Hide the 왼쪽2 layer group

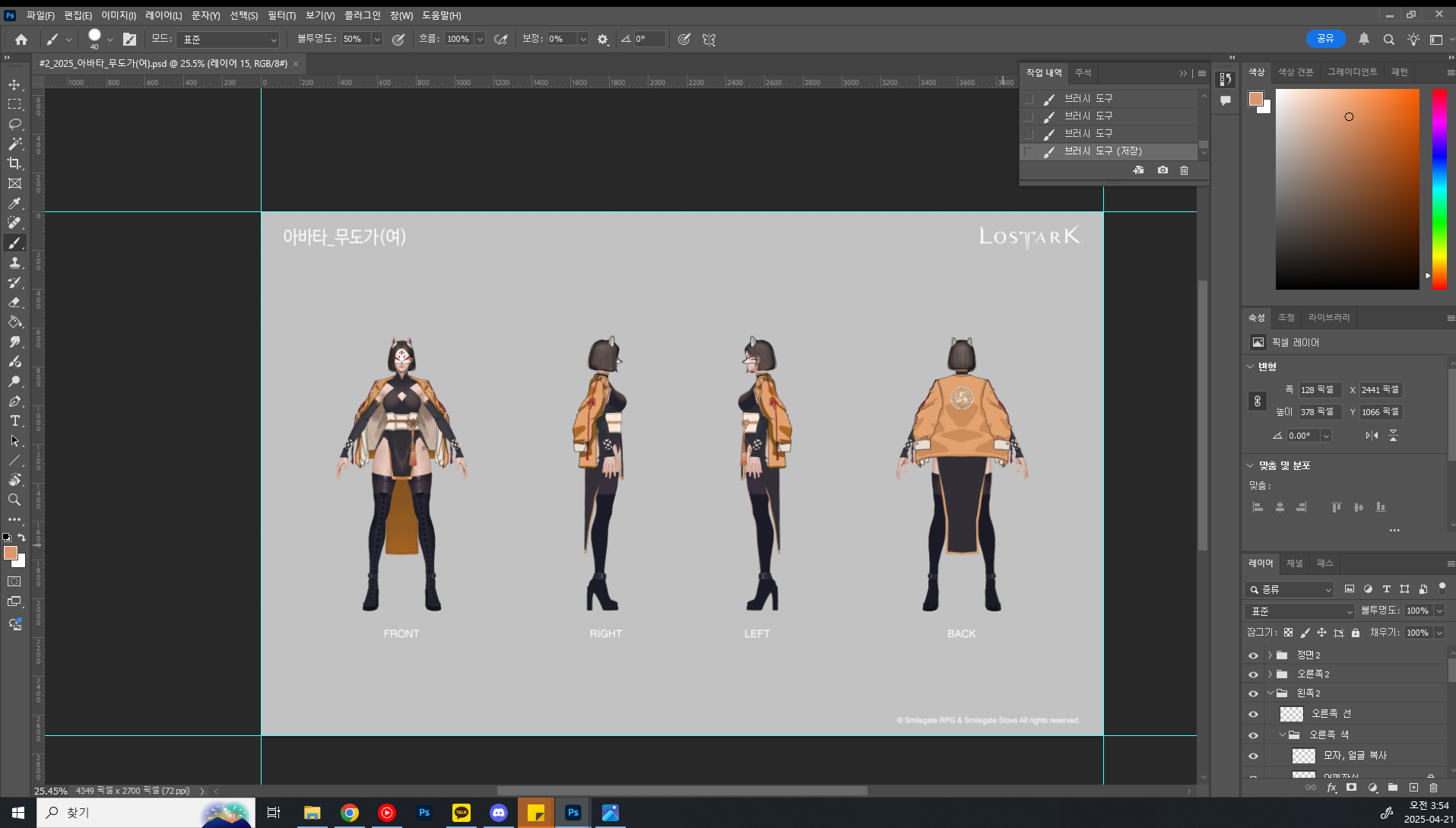1253,693
